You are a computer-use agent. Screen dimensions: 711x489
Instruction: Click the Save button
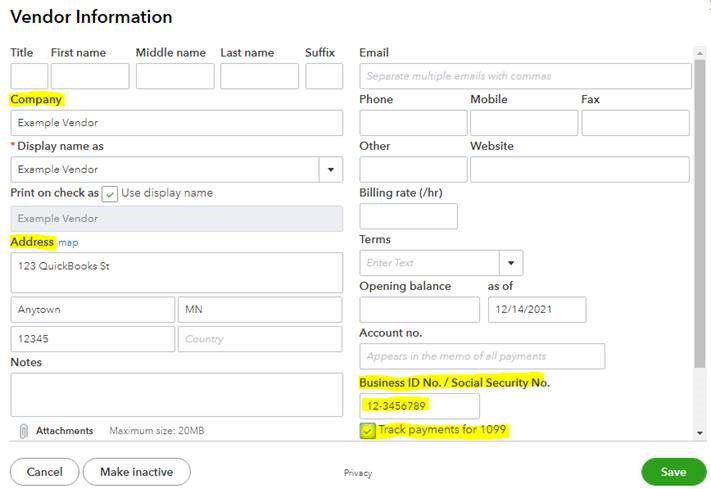673,472
